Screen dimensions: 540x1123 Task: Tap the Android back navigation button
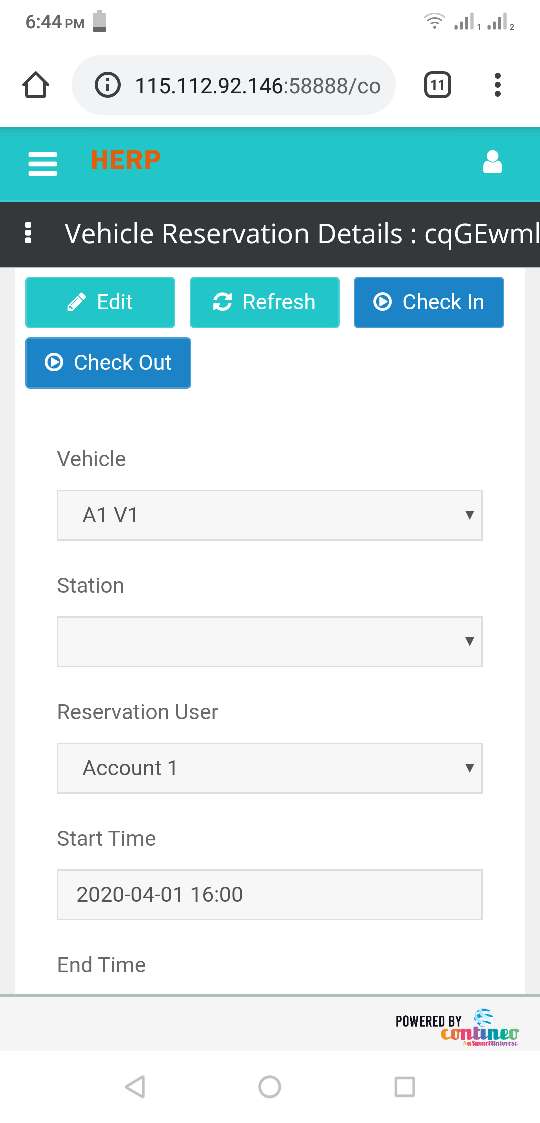coord(135,1086)
